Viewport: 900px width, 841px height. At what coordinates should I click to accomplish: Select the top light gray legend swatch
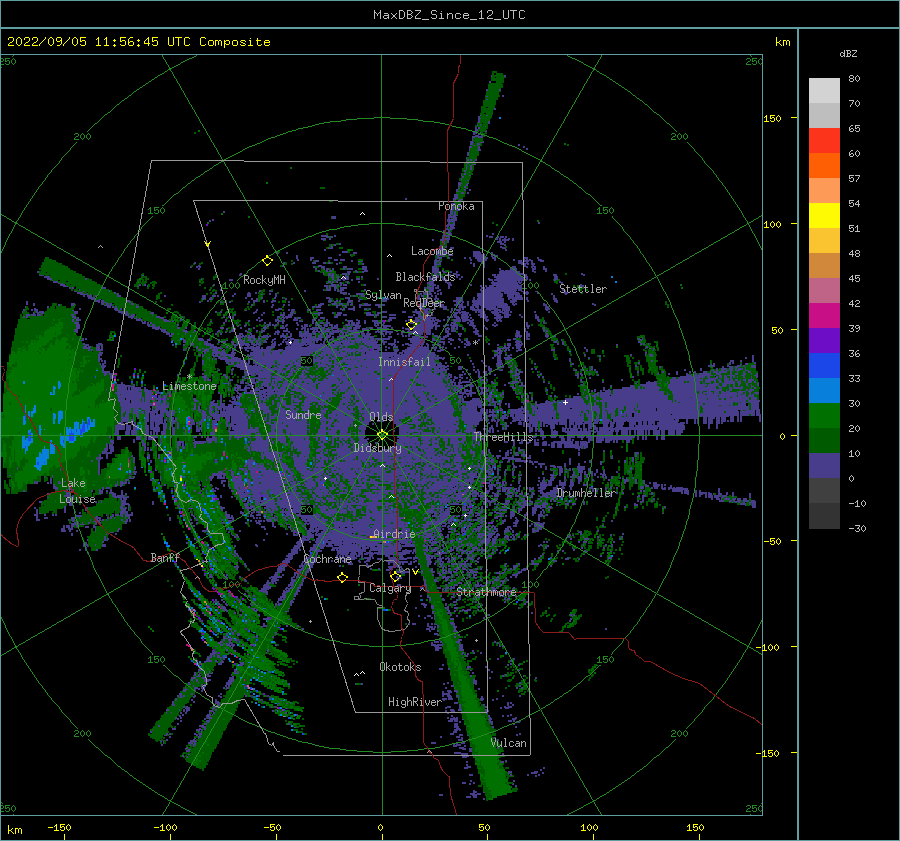point(824,90)
